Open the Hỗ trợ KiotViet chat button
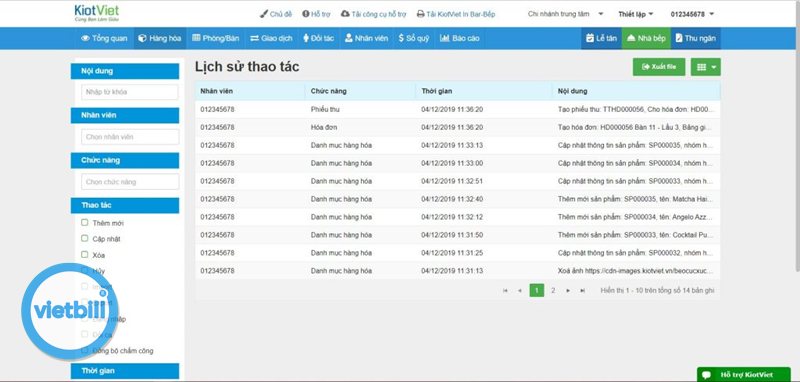Image resolution: width=800 pixels, height=382 pixels. click(x=744, y=375)
